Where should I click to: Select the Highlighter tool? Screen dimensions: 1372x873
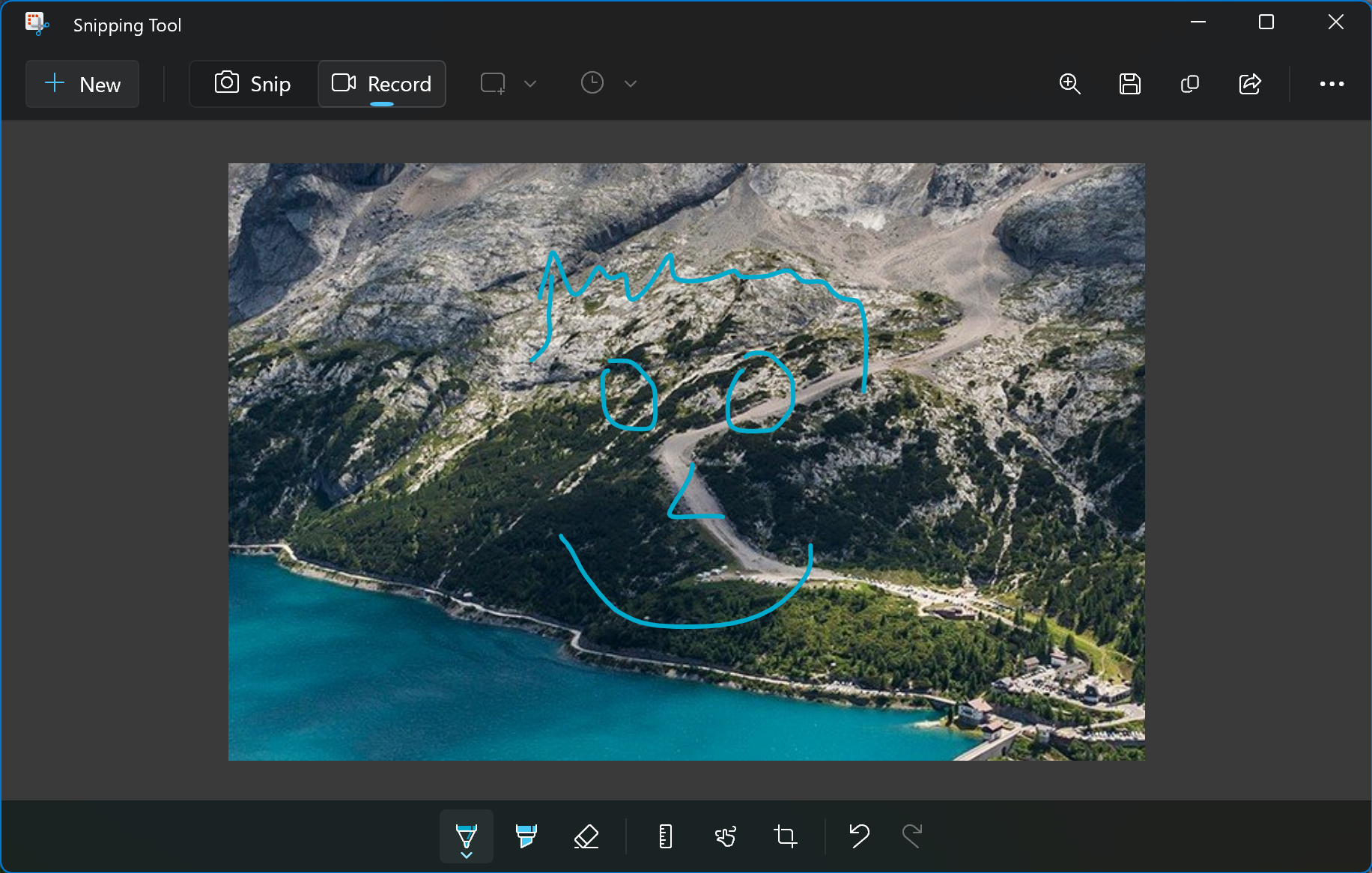pos(526,835)
